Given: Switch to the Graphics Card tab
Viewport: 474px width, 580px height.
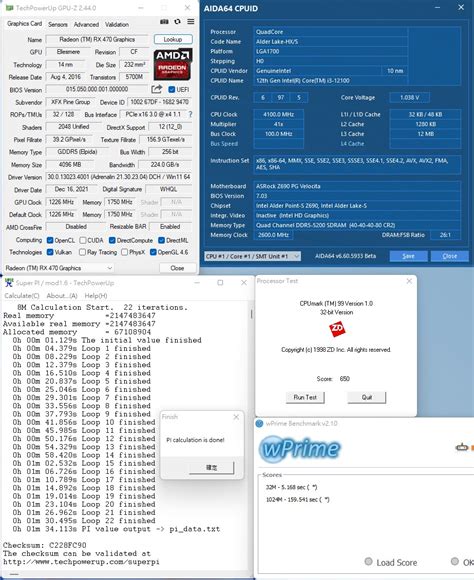Looking at the screenshot, I should click(x=24, y=24).
